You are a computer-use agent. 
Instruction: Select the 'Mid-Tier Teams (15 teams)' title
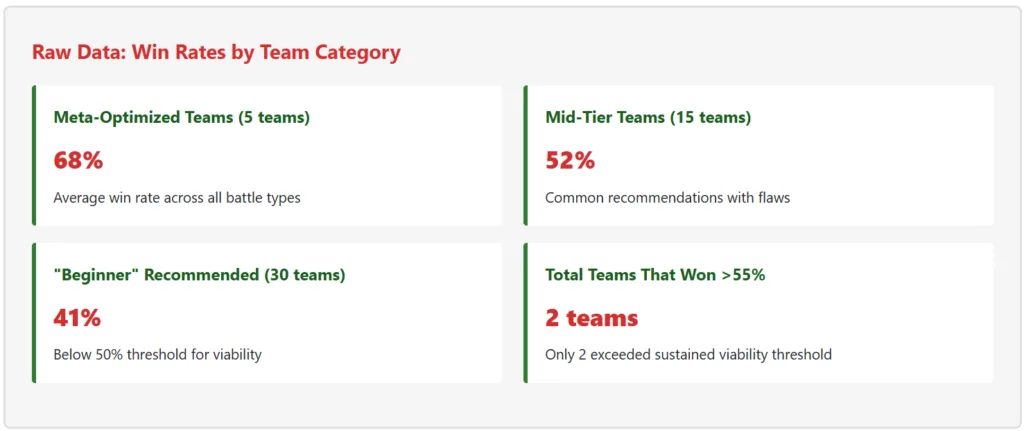[648, 117]
